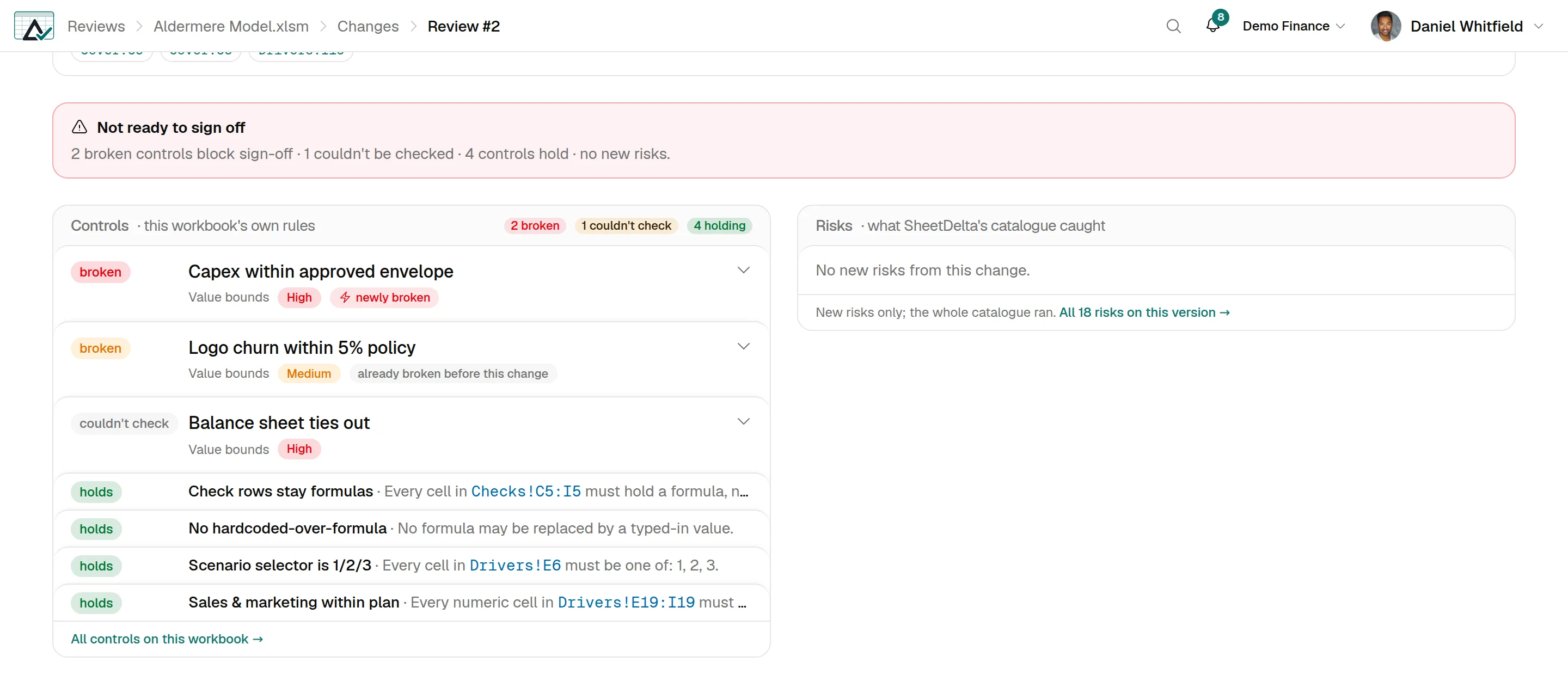The height and width of the screenshot is (675, 1568).
Task: Click the red broken pill for Capex
Action: tap(100, 272)
